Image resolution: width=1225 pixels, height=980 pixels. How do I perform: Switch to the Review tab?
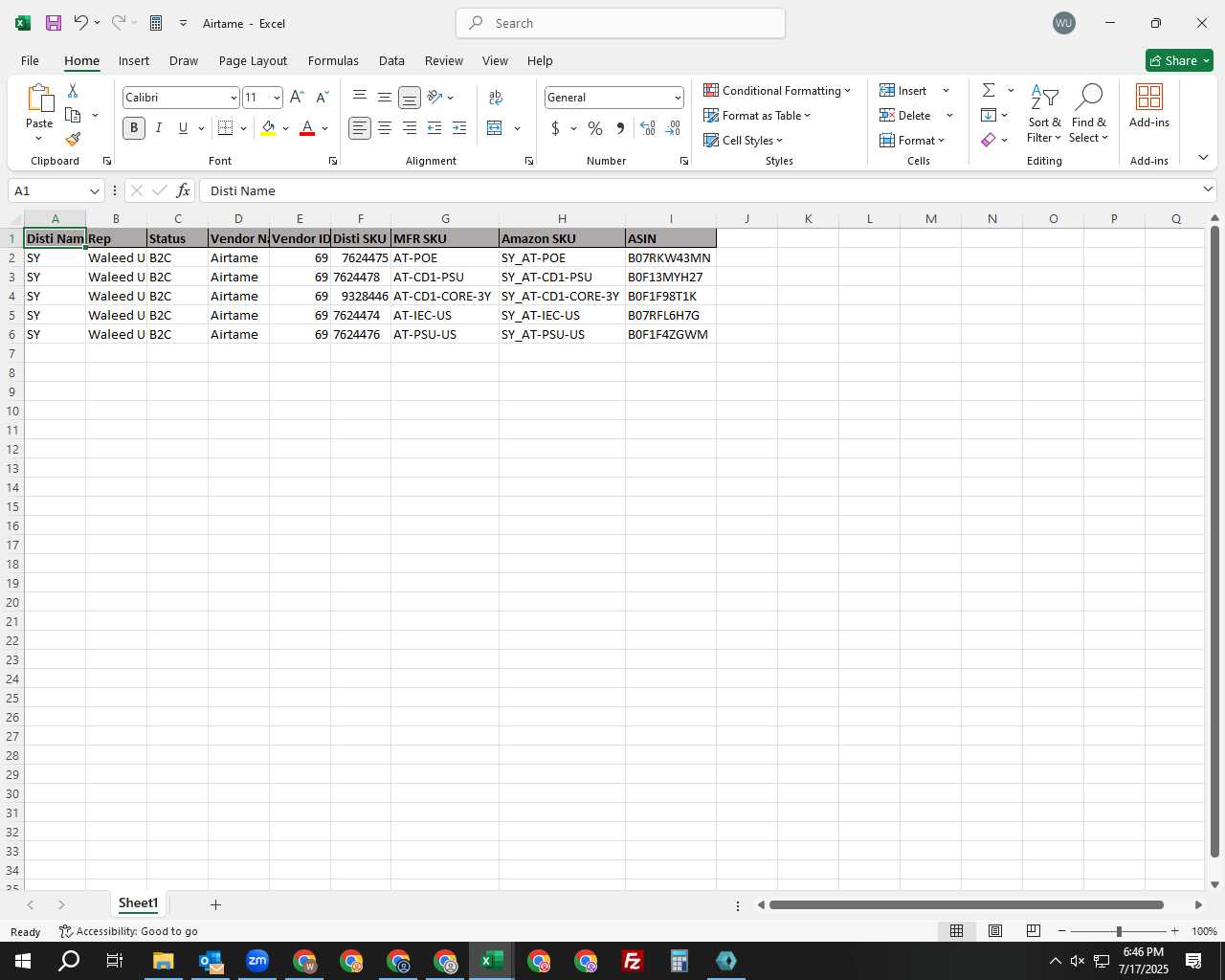point(444,60)
